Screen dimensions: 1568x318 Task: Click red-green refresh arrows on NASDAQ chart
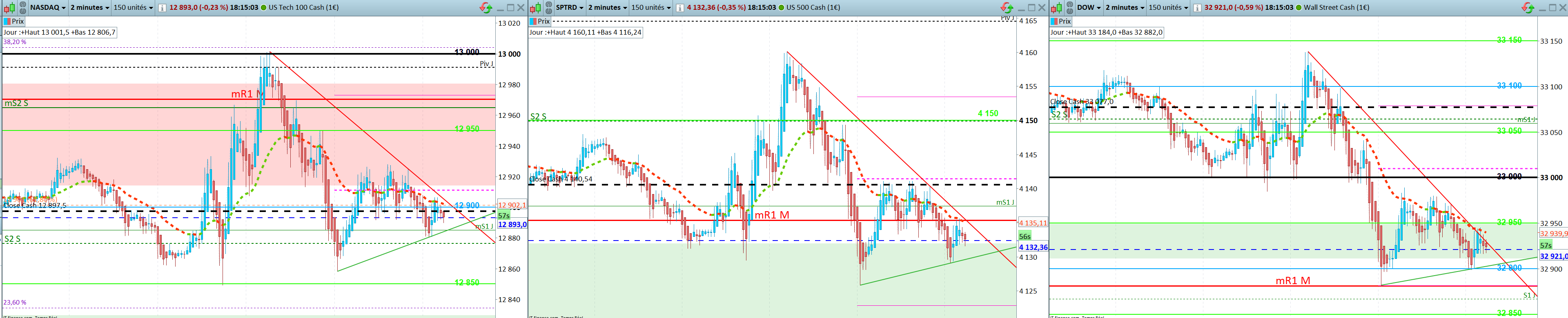pyautogui.click(x=486, y=8)
